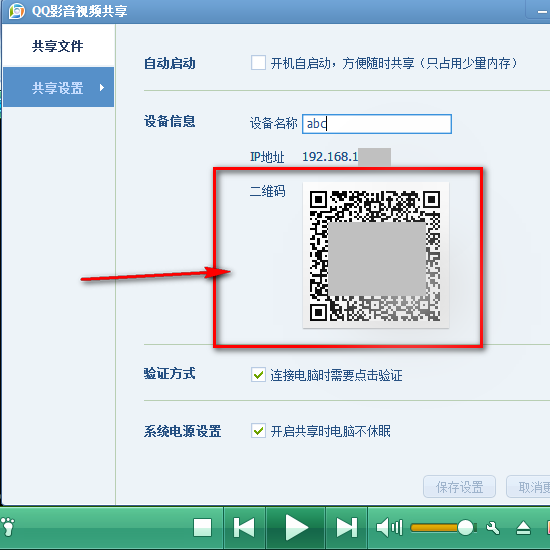Switch to 共享文件 tab

[x=58, y=46]
